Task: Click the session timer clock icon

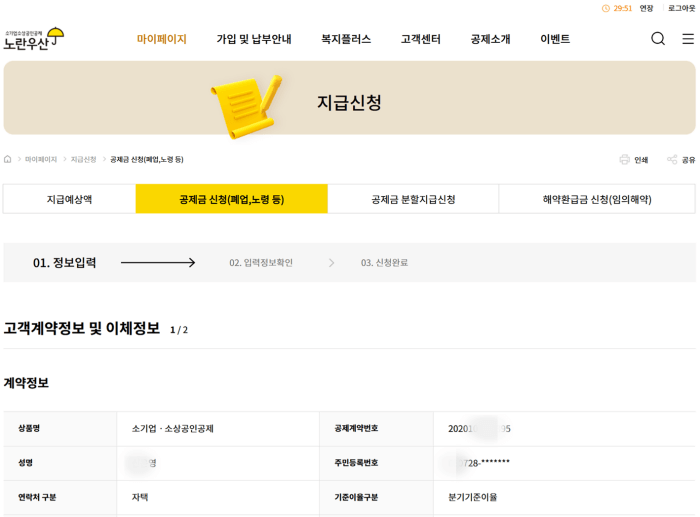Action: point(605,8)
